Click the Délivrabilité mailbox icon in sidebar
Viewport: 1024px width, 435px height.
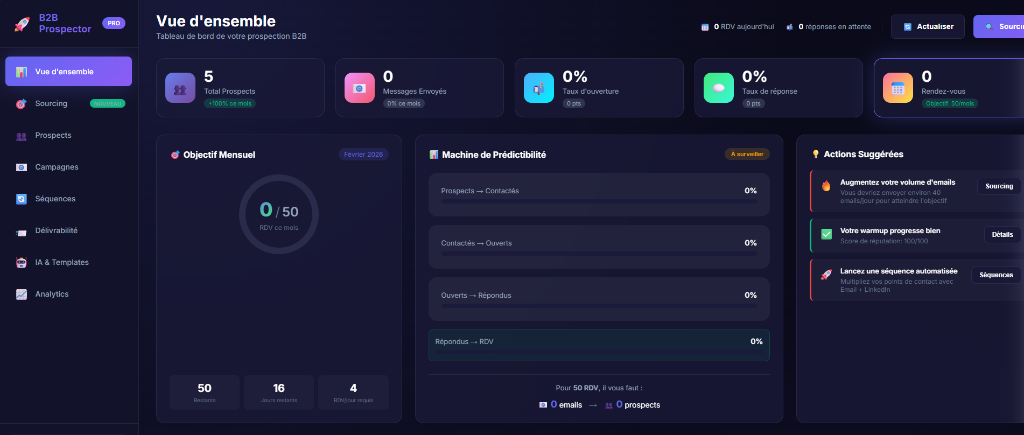coord(21,231)
